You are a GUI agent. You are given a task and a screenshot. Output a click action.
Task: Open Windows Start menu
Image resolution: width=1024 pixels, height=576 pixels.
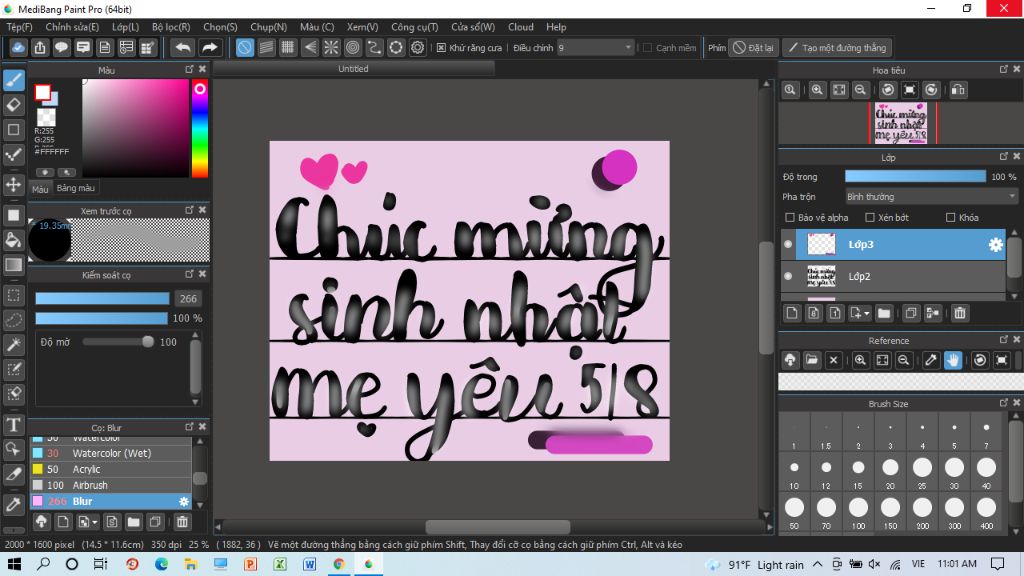(14, 564)
